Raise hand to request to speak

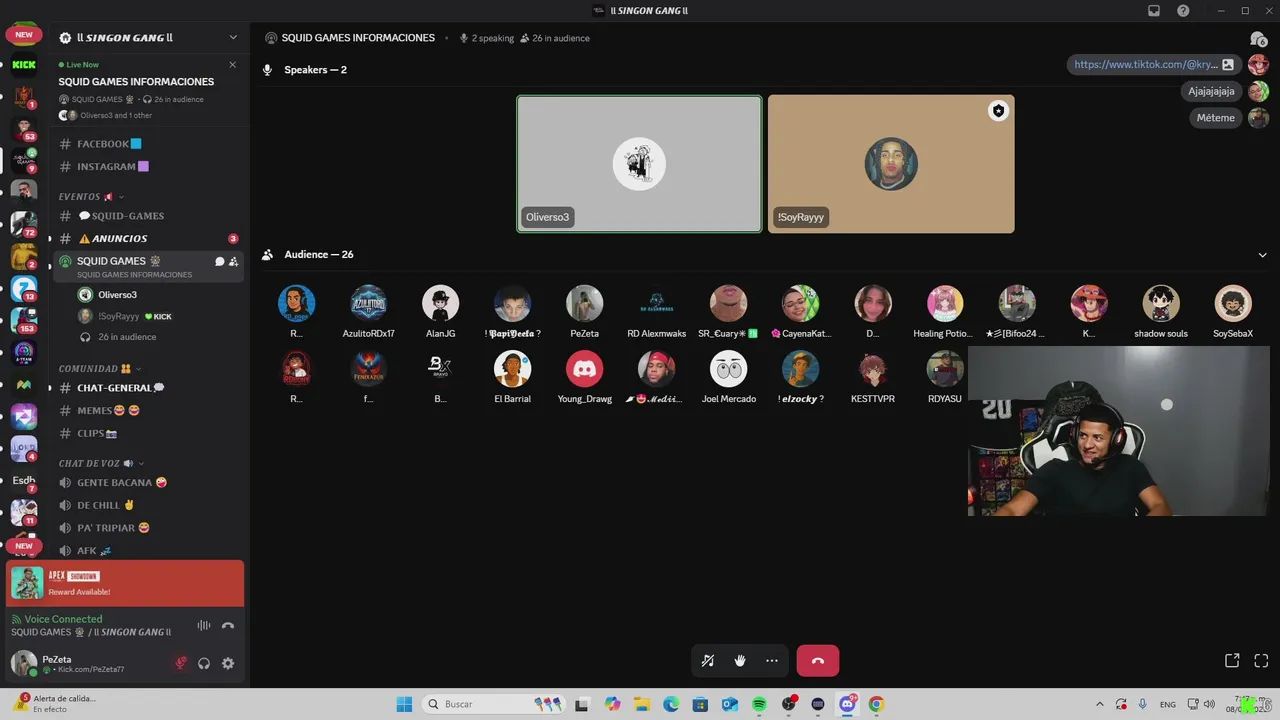click(x=740, y=661)
